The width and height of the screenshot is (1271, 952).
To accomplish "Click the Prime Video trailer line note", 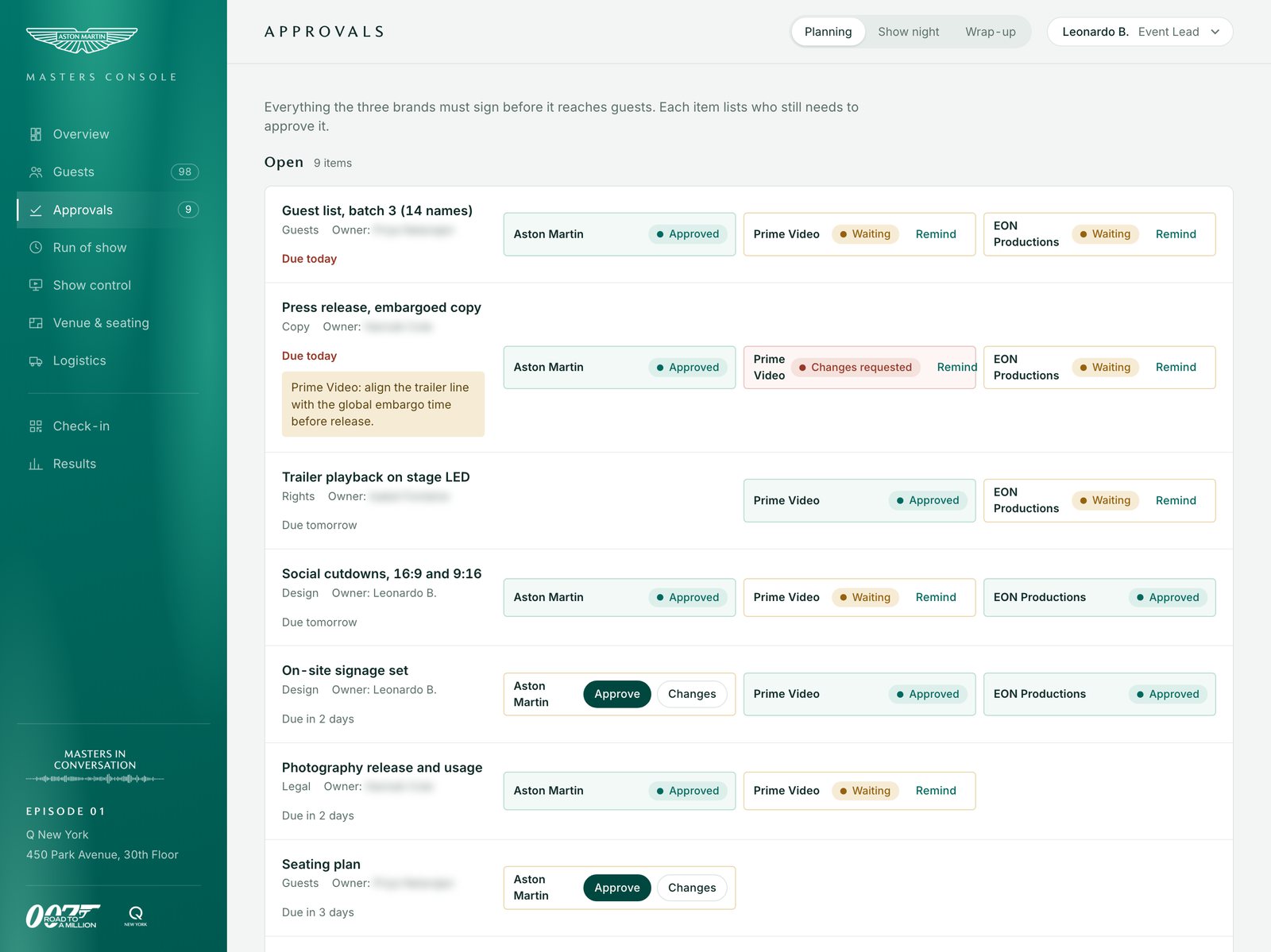I will point(383,404).
